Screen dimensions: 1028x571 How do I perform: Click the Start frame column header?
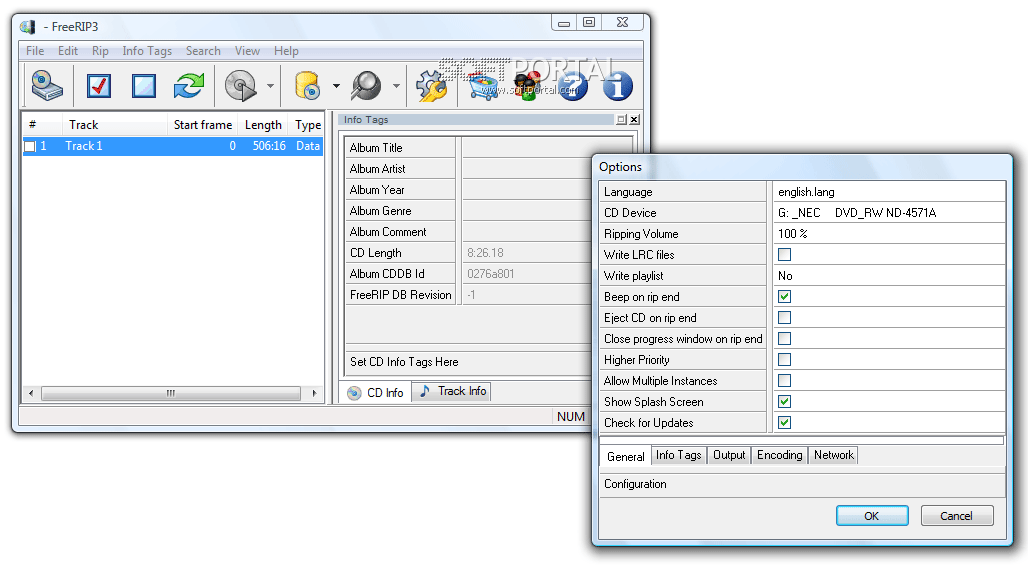[x=203, y=125]
